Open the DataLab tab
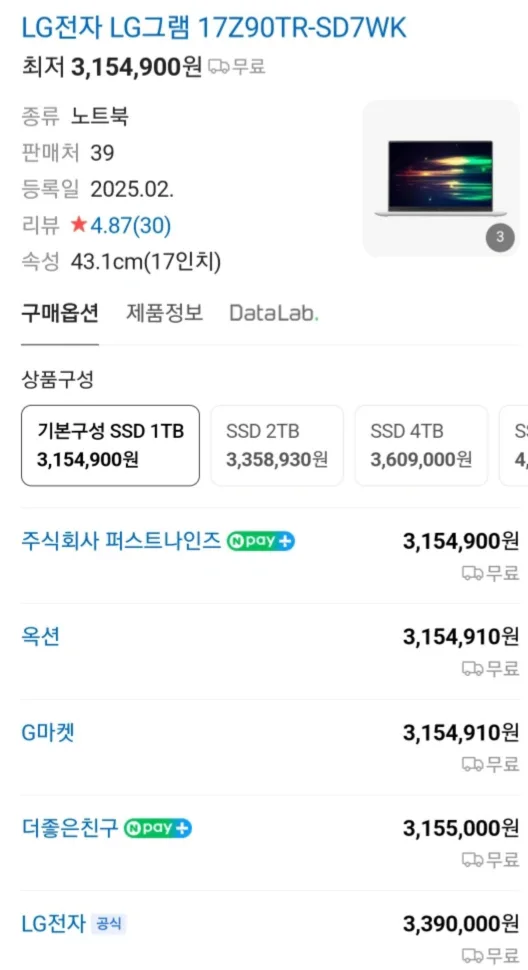Screen dimensions: 528x970 point(274,313)
